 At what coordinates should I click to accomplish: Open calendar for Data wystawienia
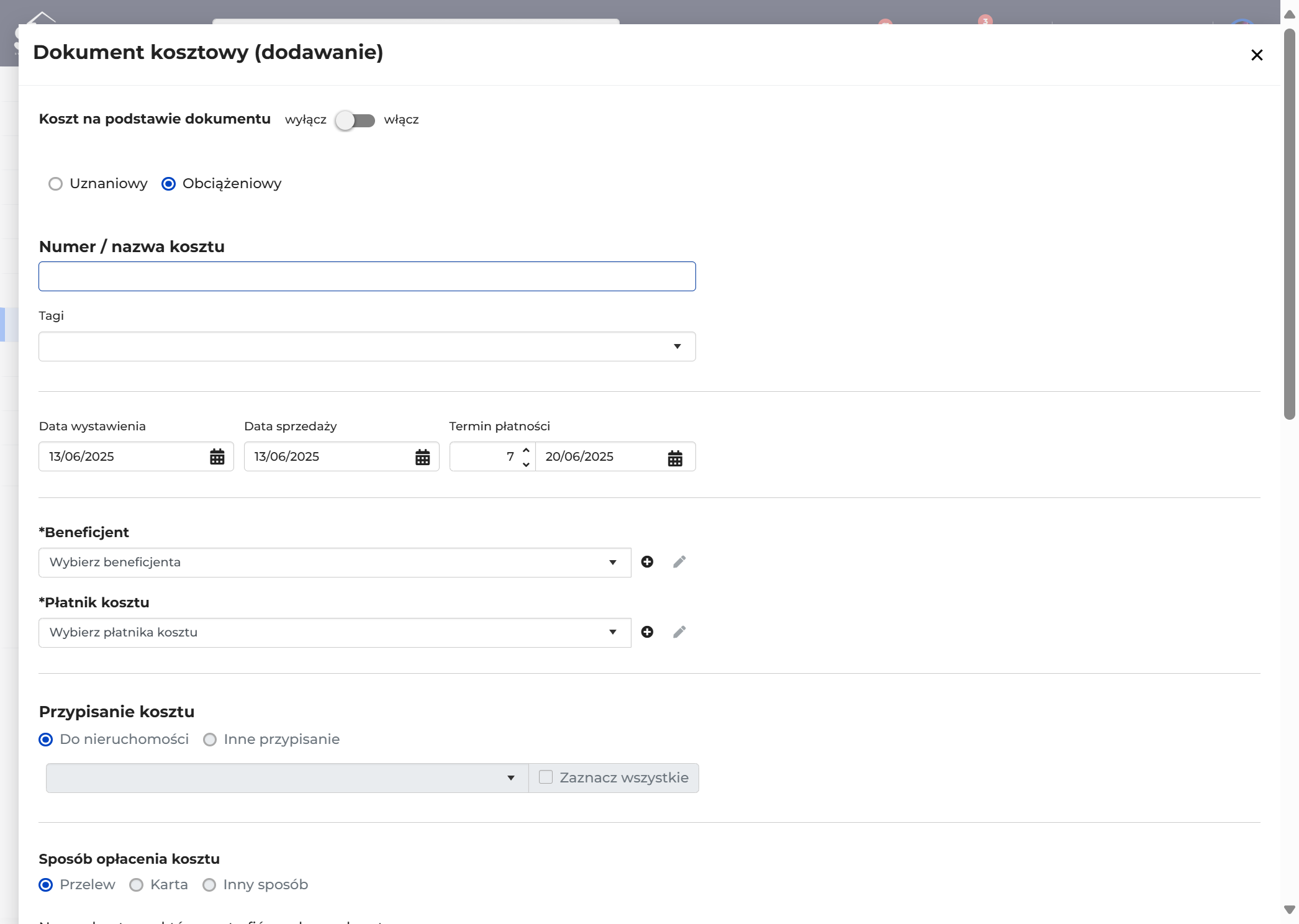[x=217, y=457]
